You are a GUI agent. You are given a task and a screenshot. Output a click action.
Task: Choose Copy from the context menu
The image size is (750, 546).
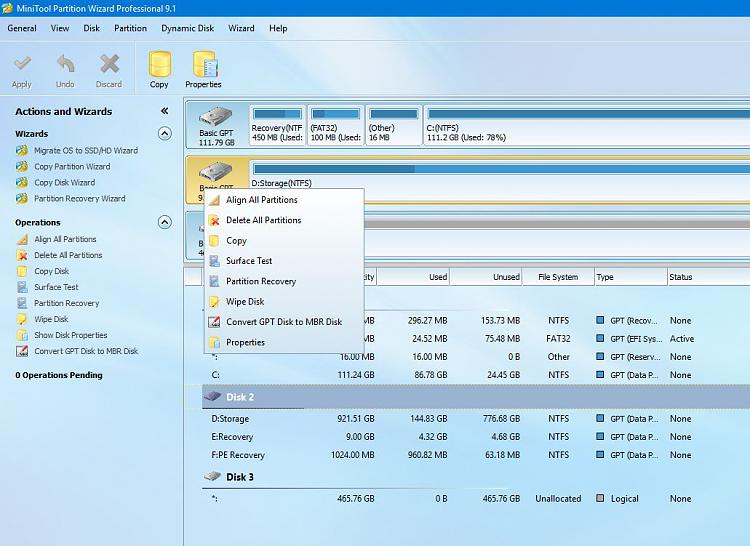click(x=284, y=240)
